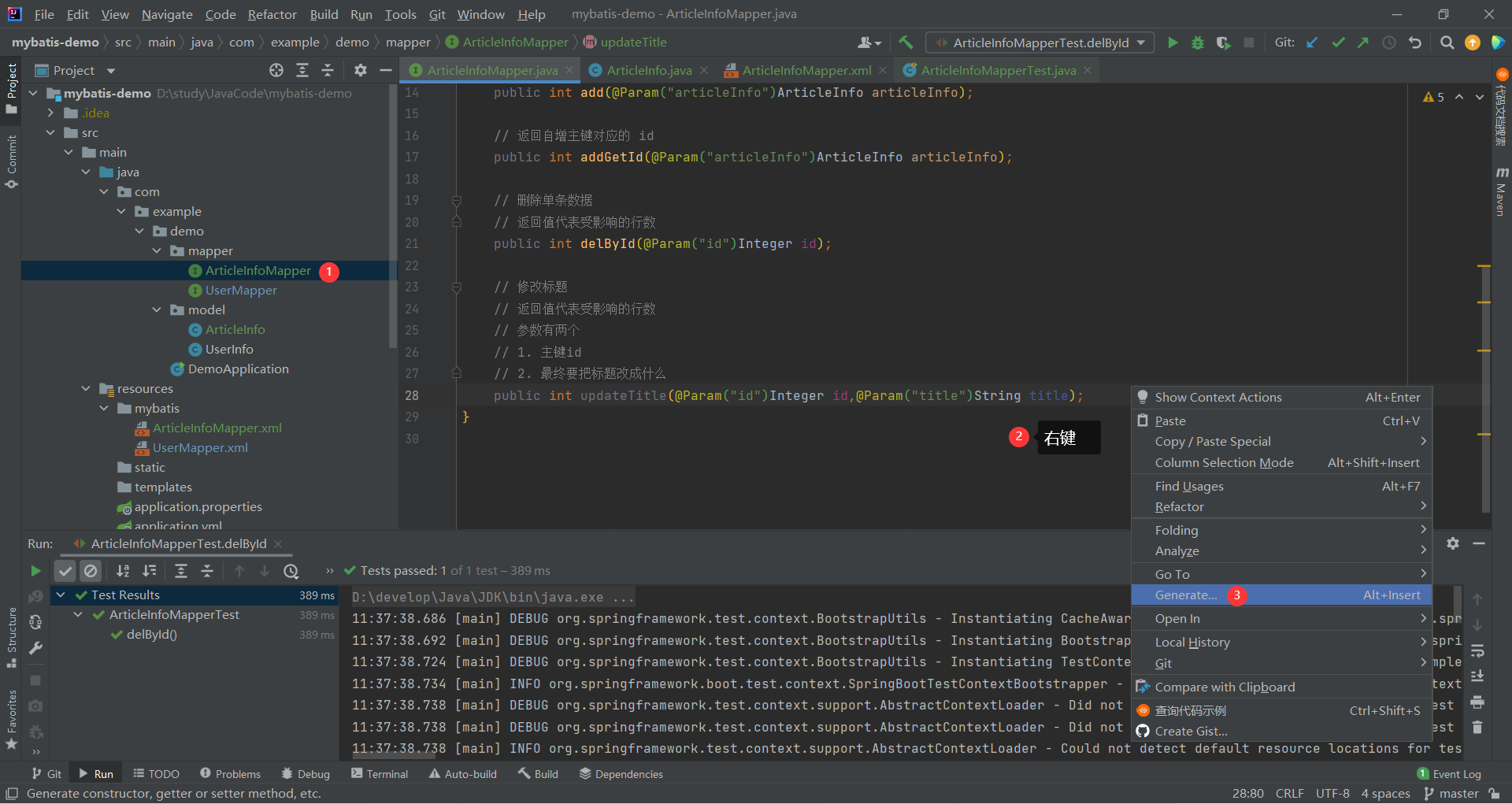Select the delById() test result
1512x804 pixels.
coord(151,635)
